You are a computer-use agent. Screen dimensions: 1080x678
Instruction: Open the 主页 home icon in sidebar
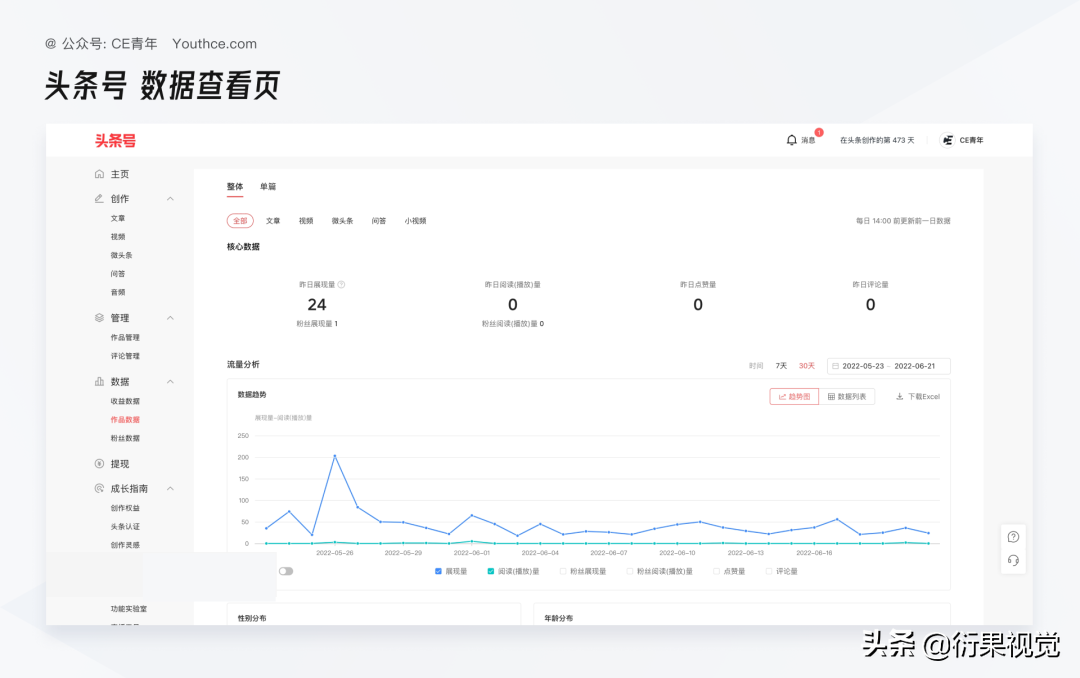[99, 173]
